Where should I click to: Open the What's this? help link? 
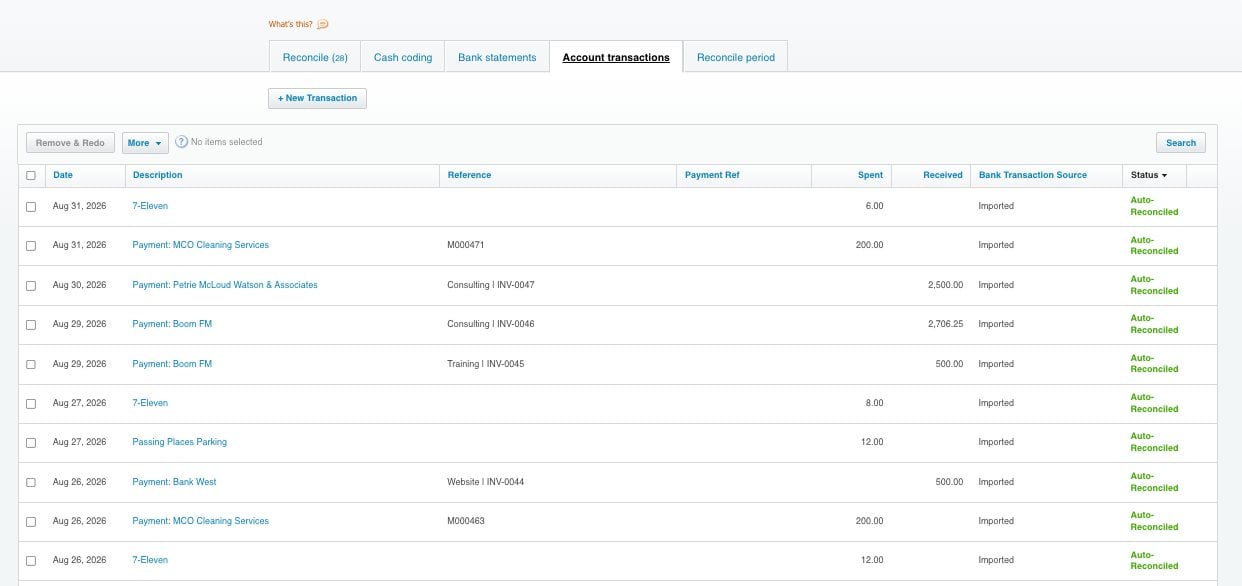click(x=290, y=24)
